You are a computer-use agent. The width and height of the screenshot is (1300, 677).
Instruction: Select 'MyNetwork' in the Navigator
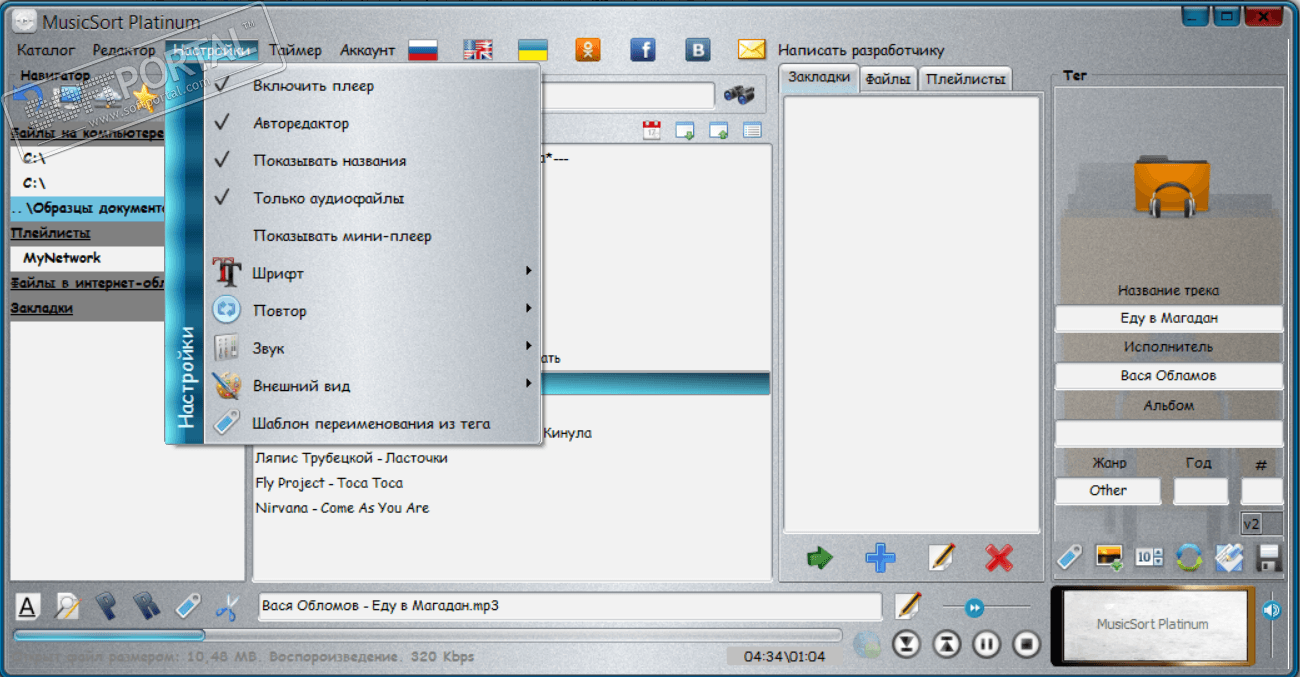click(62, 258)
